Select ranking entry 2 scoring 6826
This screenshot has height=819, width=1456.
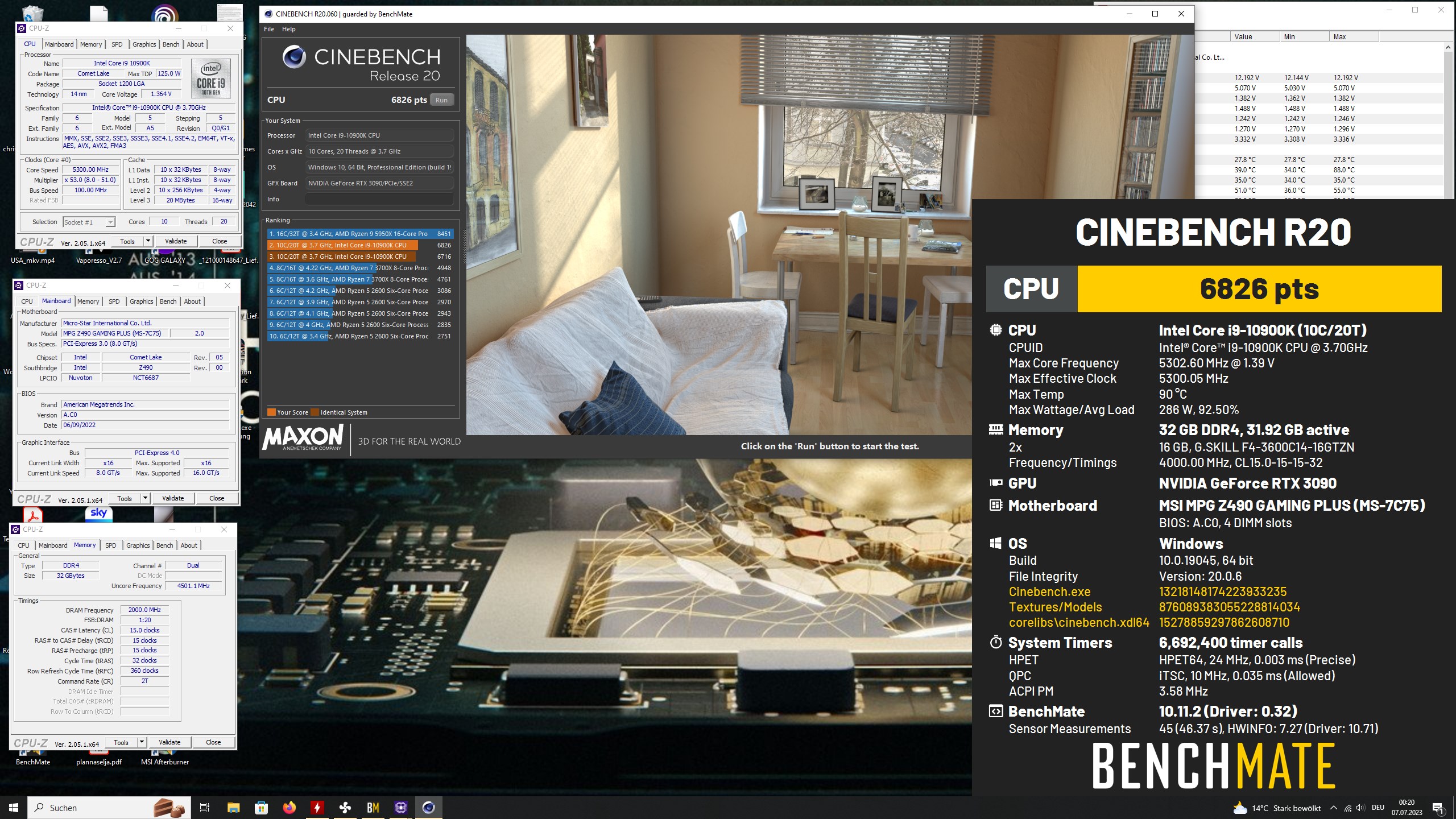(x=360, y=245)
